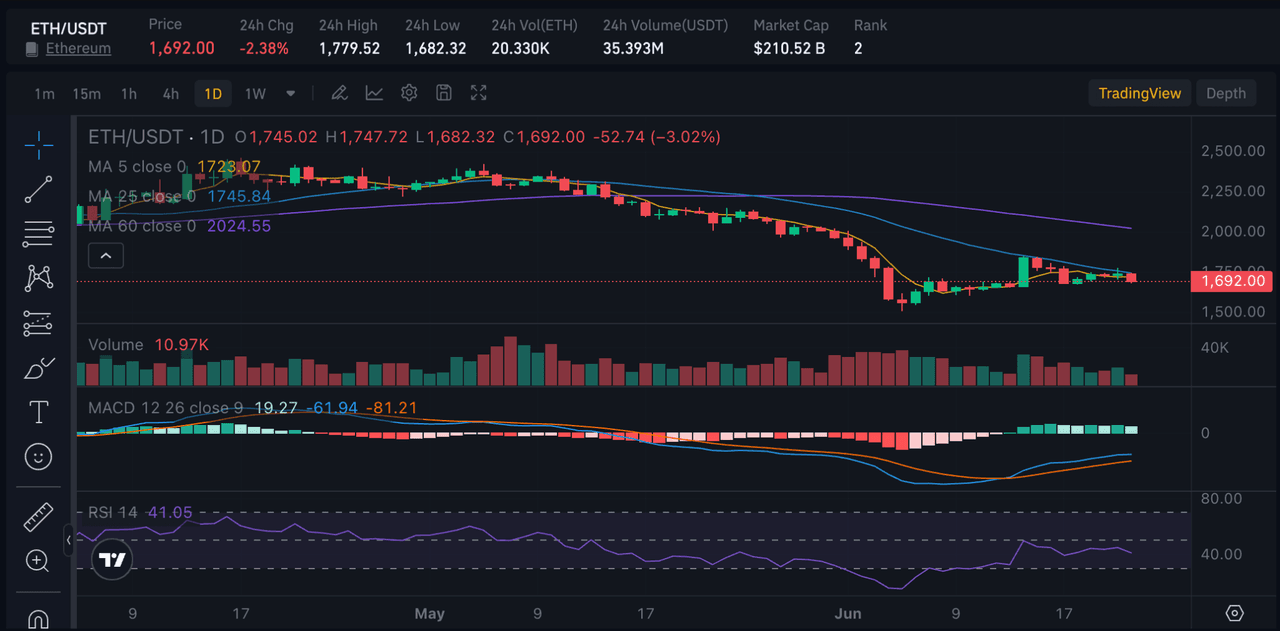Switch to 1h timeframe

tap(129, 93)
